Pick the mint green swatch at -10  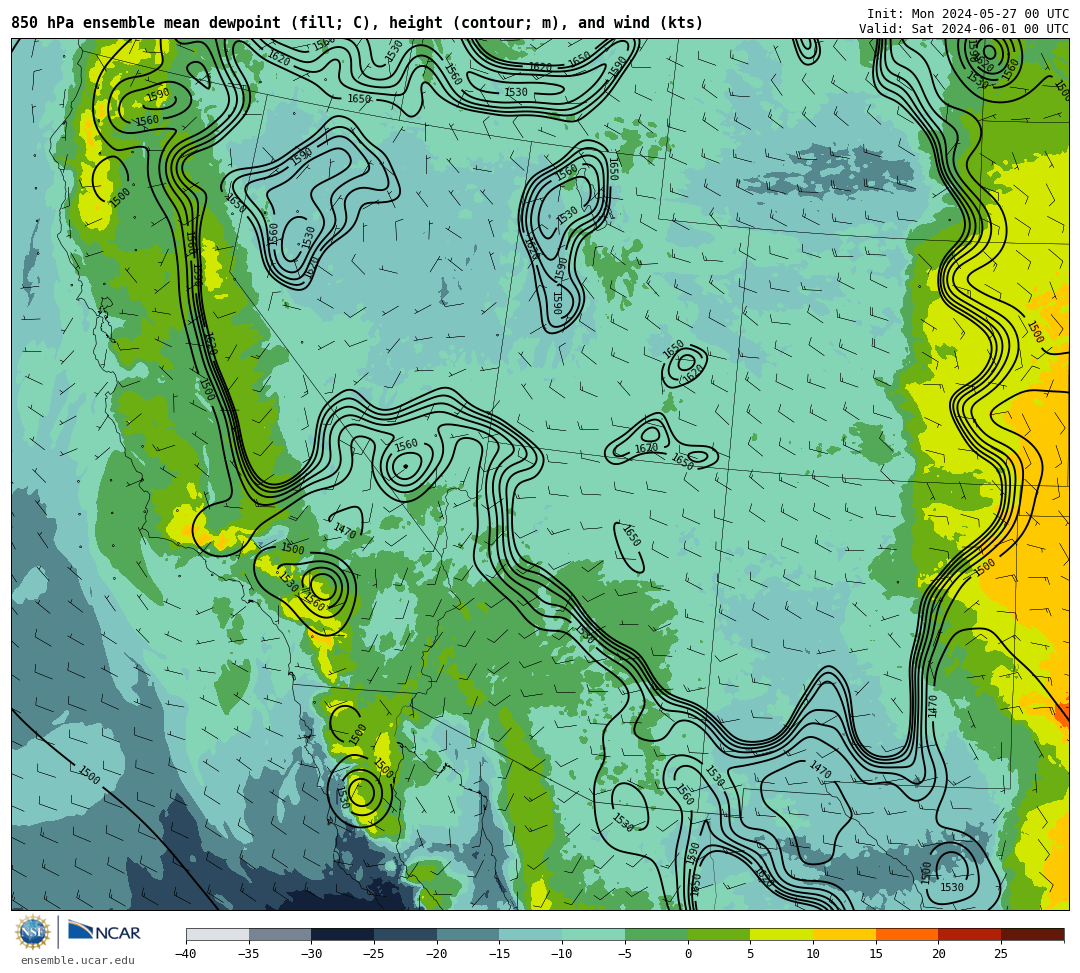(x=594, y=934)
